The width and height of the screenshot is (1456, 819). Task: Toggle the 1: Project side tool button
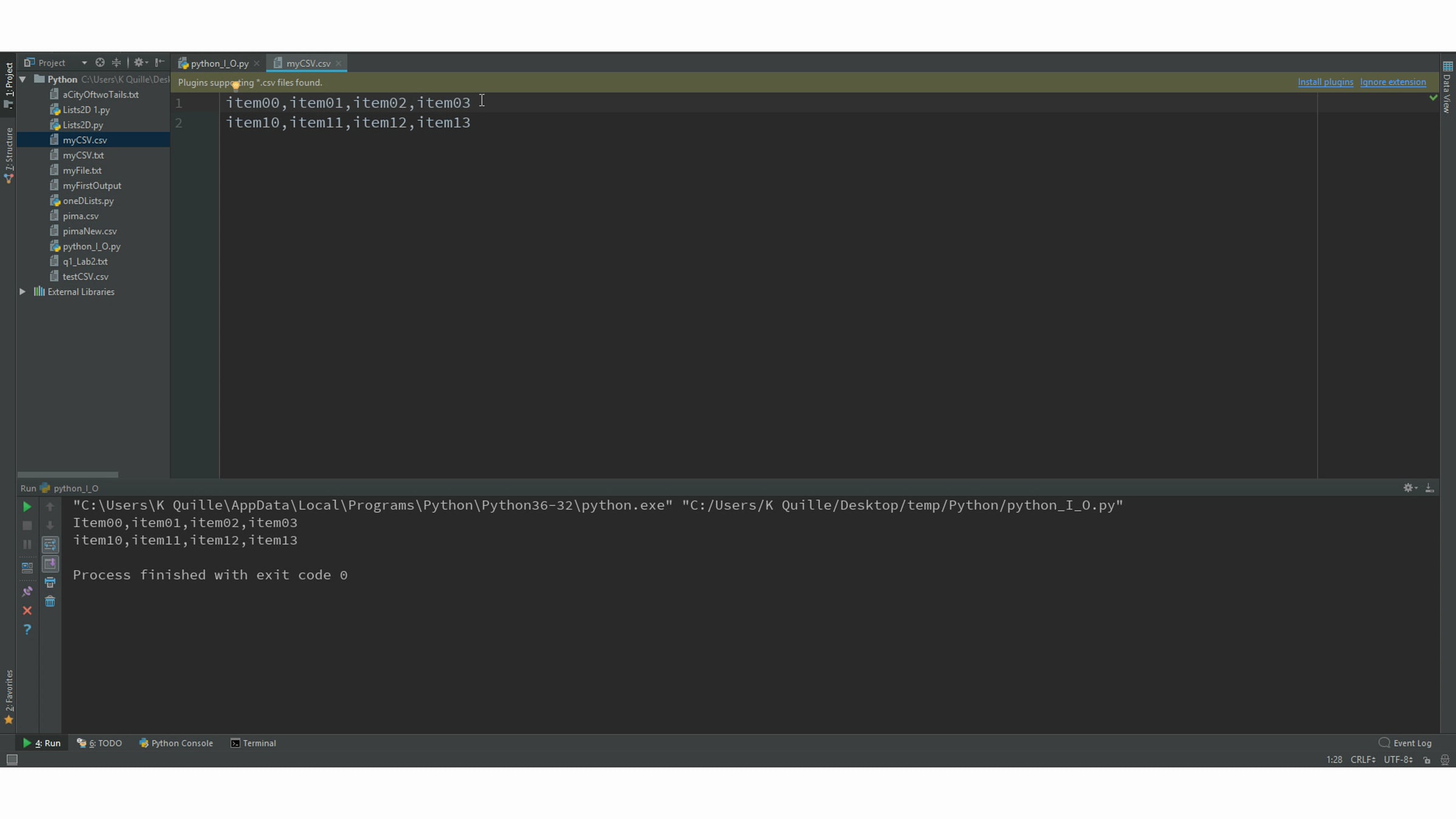point(8,85)
